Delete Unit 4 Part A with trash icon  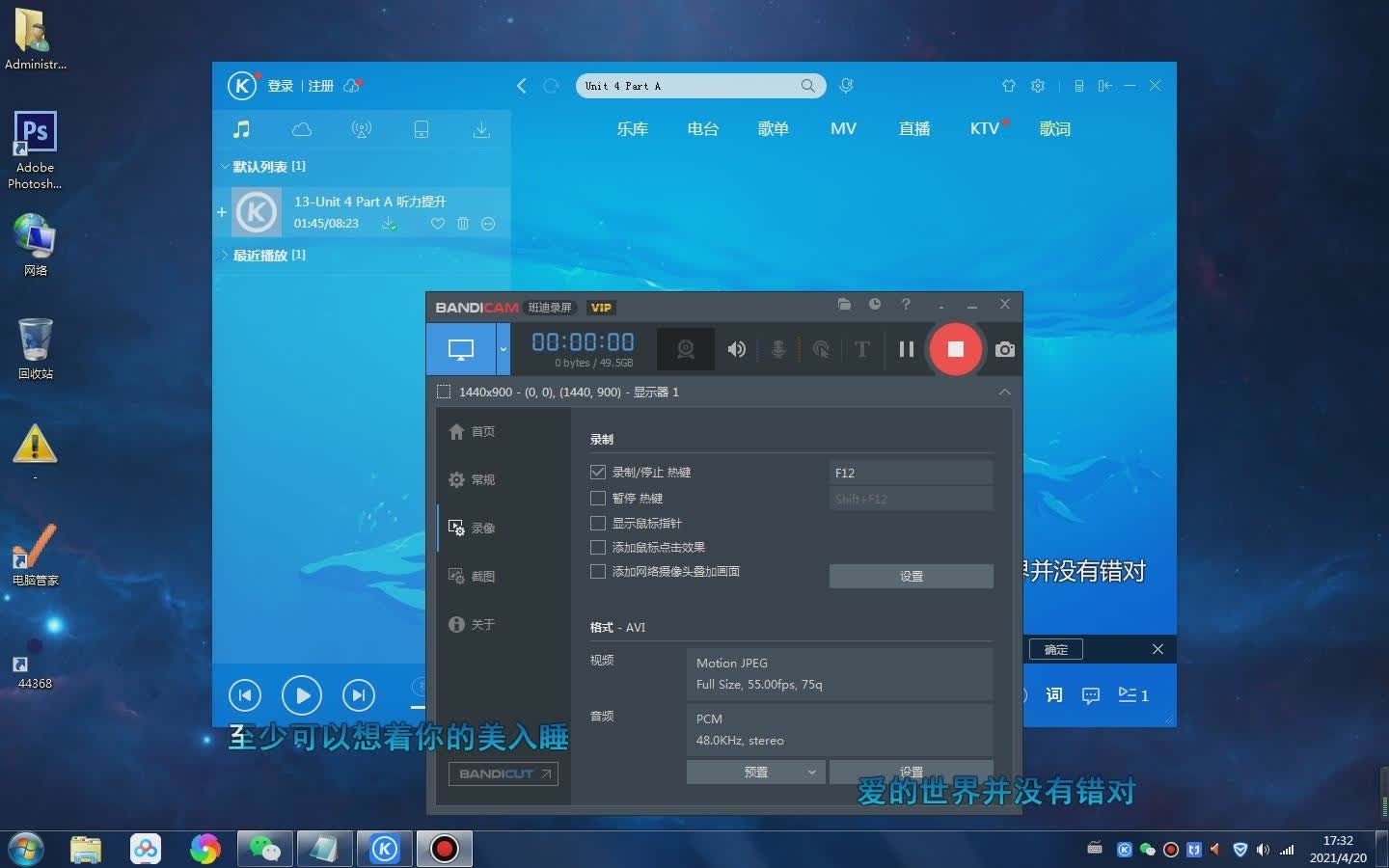pyautogui.click(x=463, y=224)
